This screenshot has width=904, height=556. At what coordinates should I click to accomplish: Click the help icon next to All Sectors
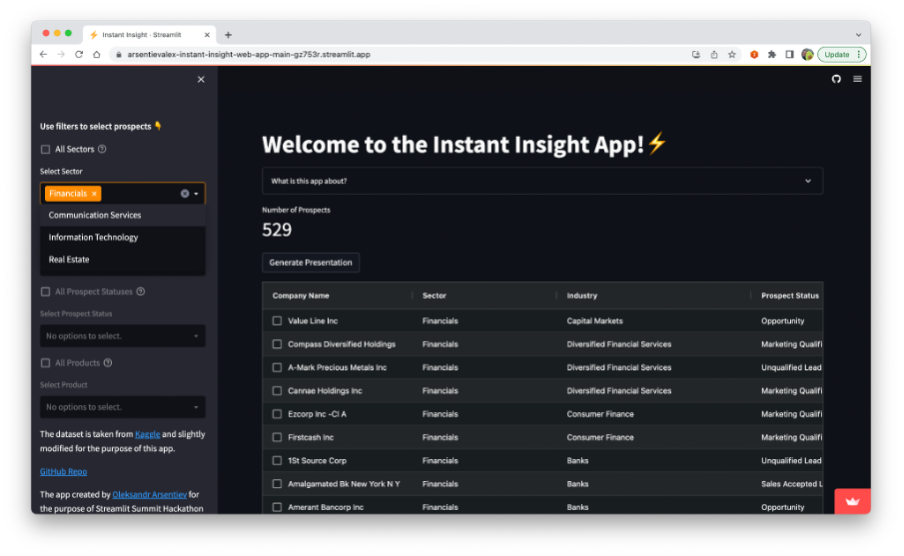tap(102, 149)
